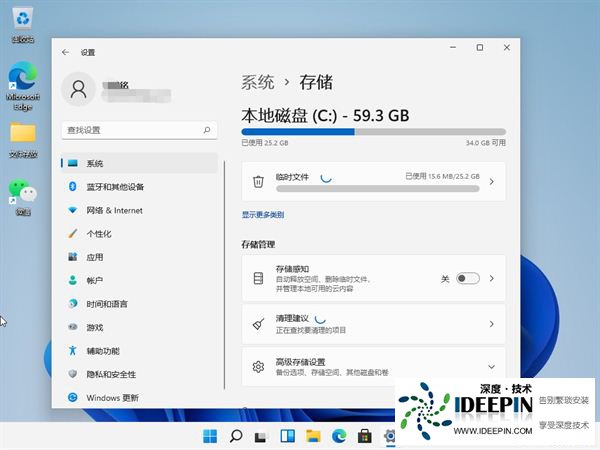Click the storage drive icon beside 存储感知

[x=258, y=278]
